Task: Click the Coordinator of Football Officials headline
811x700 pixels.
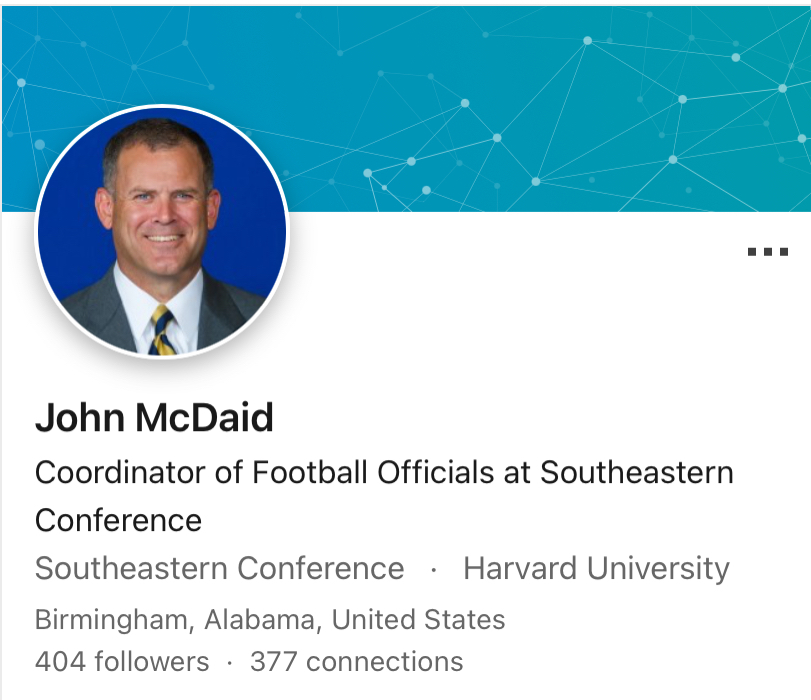Action: (x=384, y=472)
